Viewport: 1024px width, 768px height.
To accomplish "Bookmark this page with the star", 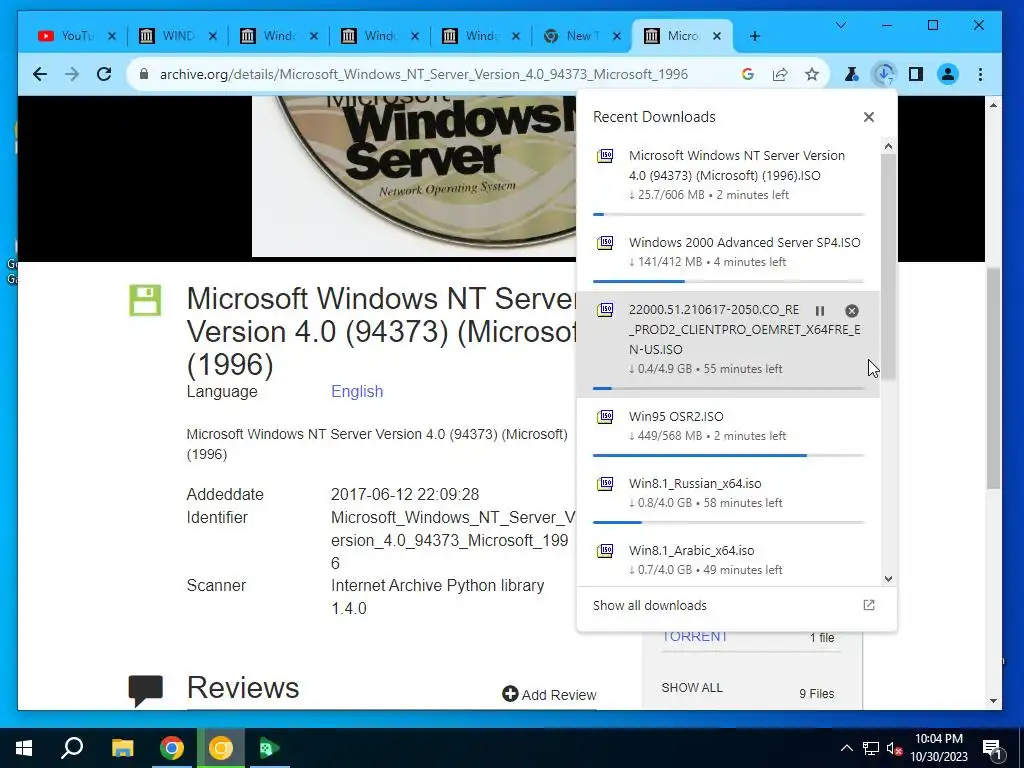I will tap(812, 74).
